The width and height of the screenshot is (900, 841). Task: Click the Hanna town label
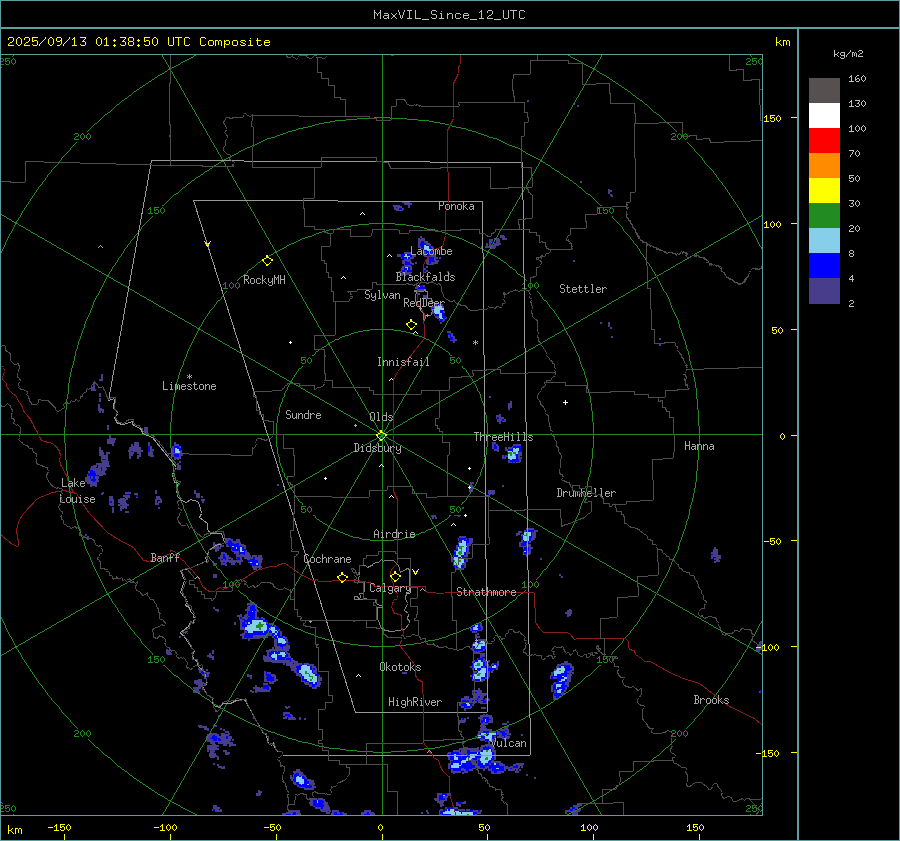[699, 446]
